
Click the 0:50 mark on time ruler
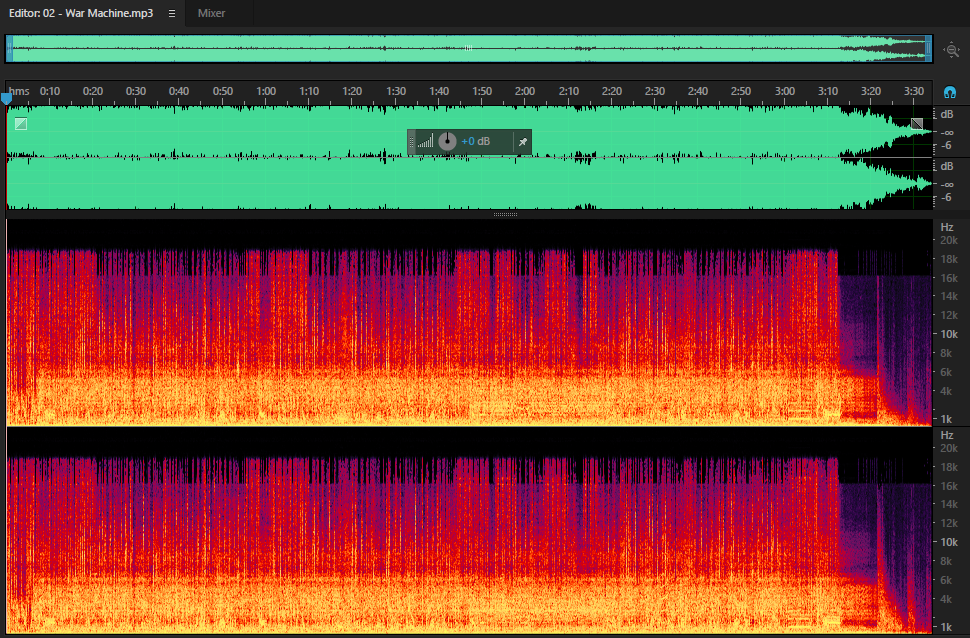pos(223,91)
